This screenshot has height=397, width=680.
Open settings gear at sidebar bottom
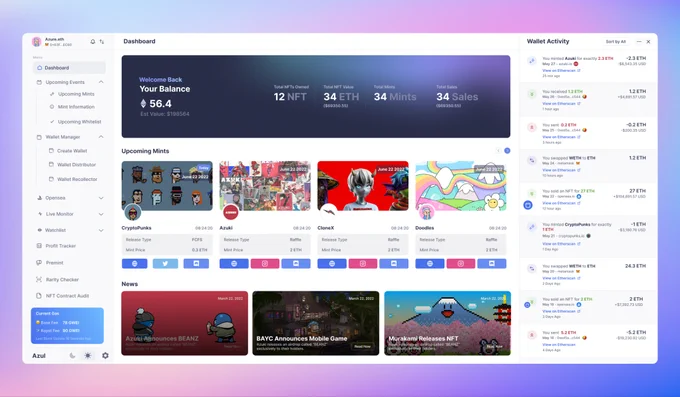click(105, 355)
